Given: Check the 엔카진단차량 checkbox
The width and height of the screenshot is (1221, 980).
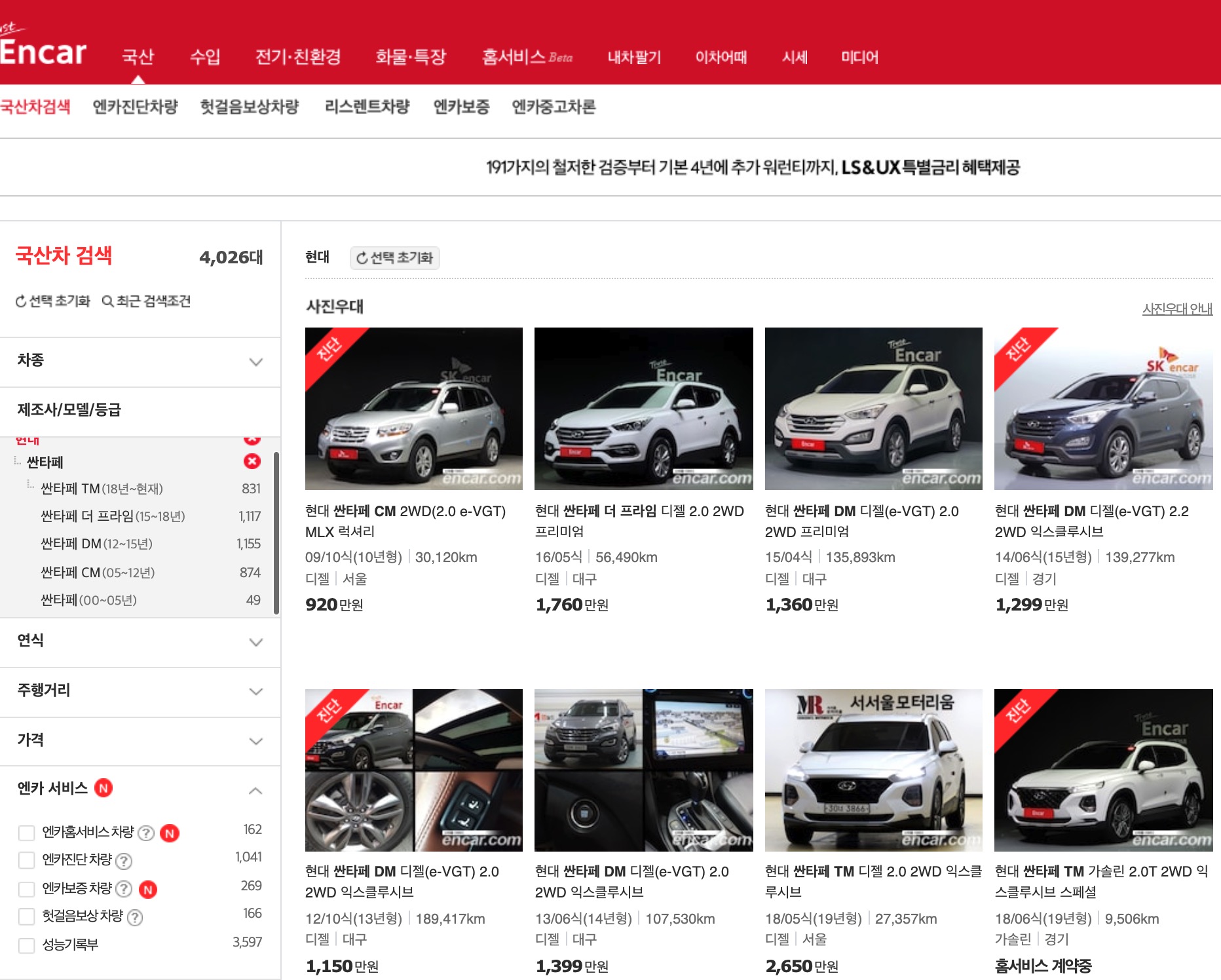Looking at the screenshot, I should pos(26,860).
